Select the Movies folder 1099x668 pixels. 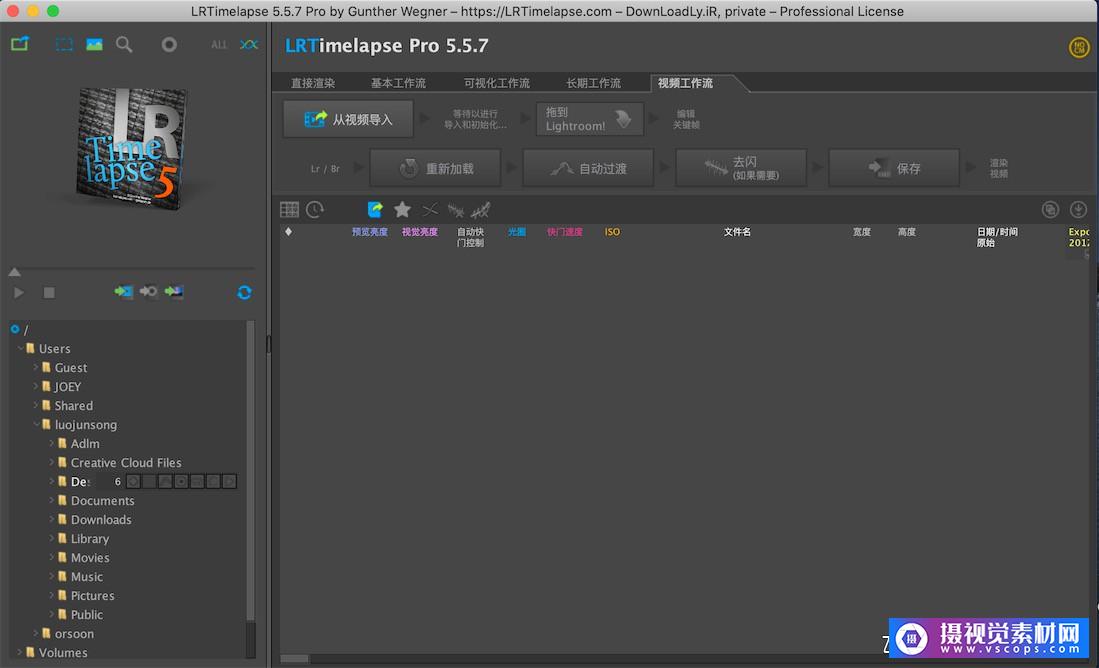click(90, 558)
